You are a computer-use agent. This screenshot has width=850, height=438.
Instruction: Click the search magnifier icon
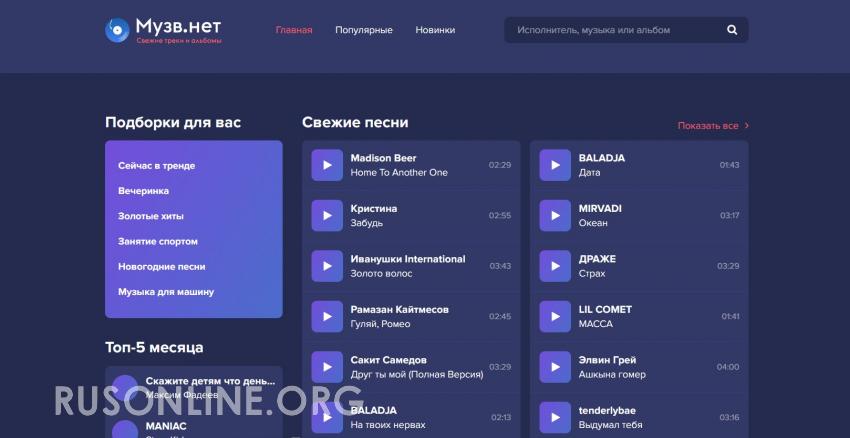point(732,30)
